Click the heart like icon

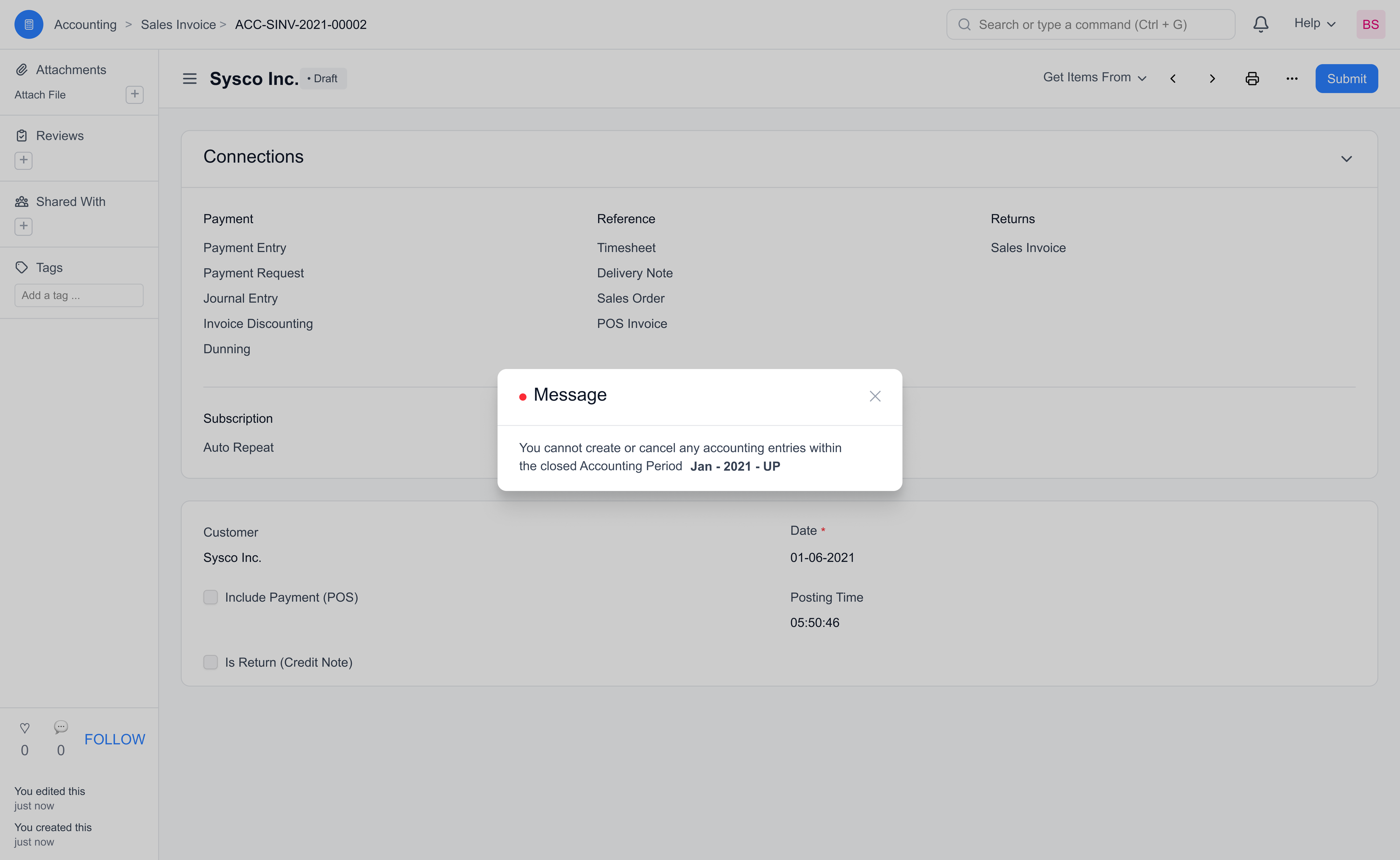pos(24,727)
